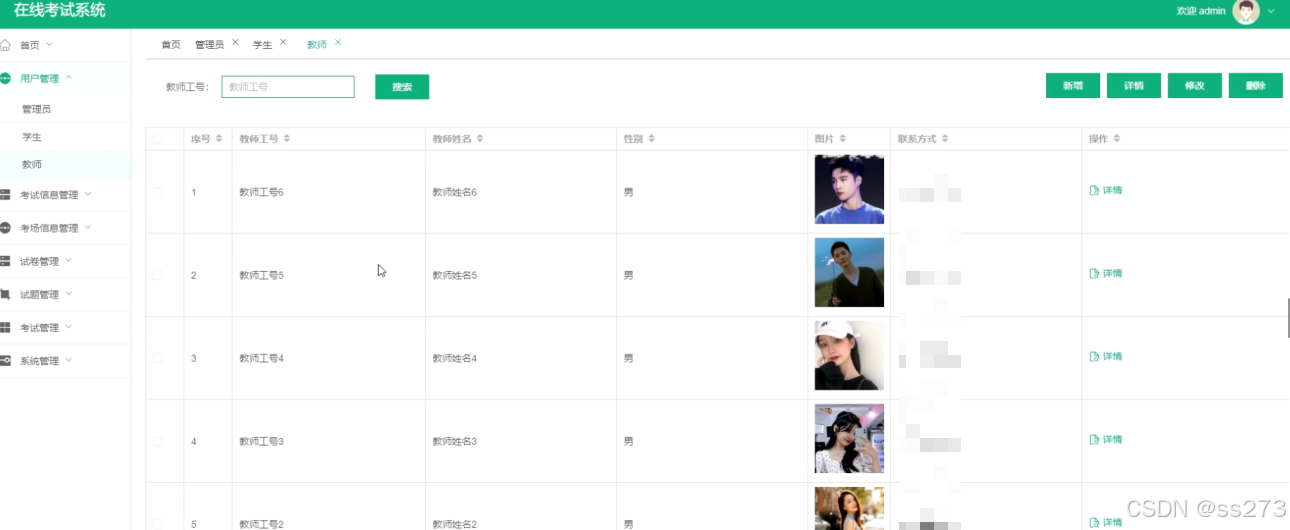This screenshot has height=530, width=1290.
Task: Click the 操作 column sort icon
Action: pyautogui.click(x=1117, y=139)
